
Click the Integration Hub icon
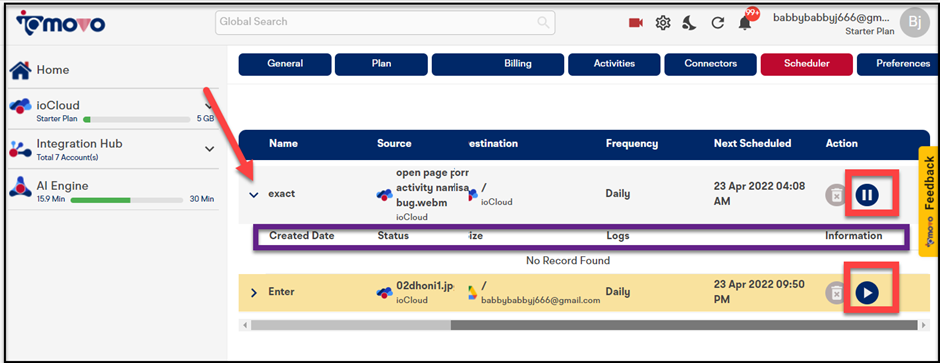(x=20, y=149)
